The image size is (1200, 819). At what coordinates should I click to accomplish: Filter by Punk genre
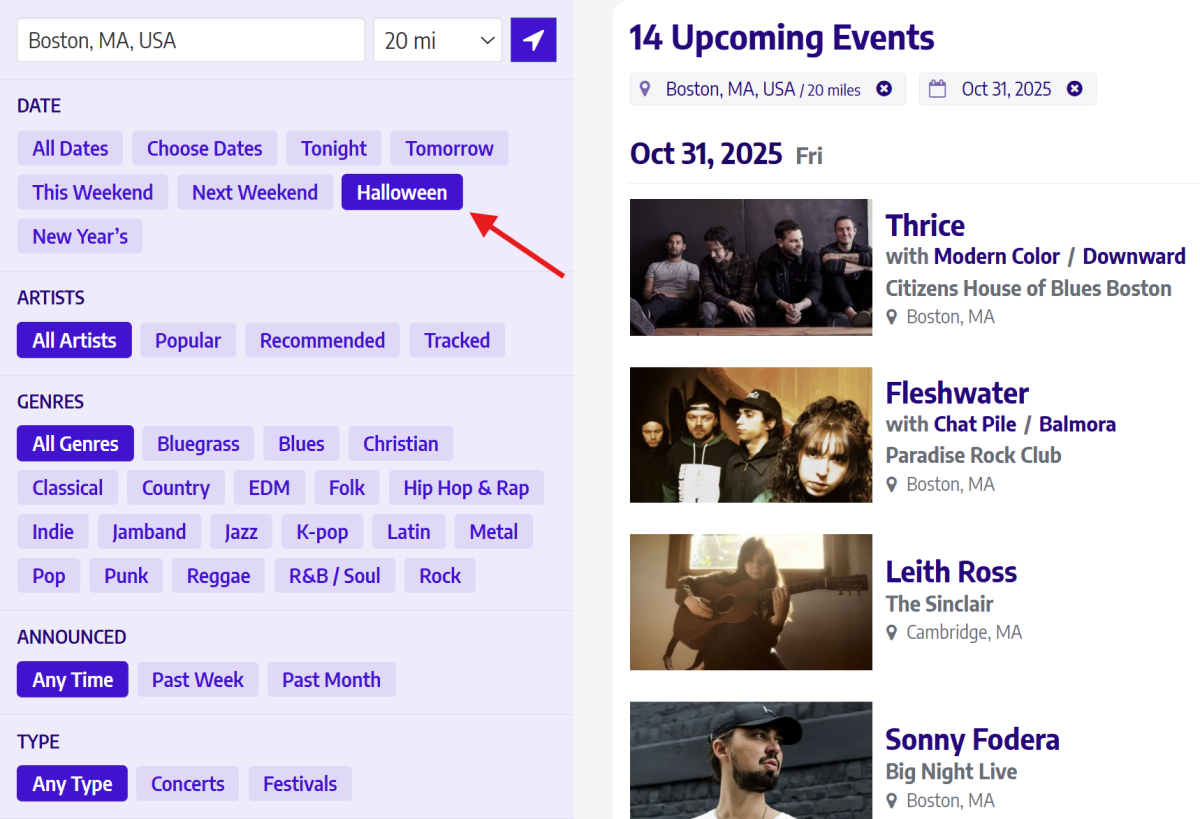pos(126,576)
